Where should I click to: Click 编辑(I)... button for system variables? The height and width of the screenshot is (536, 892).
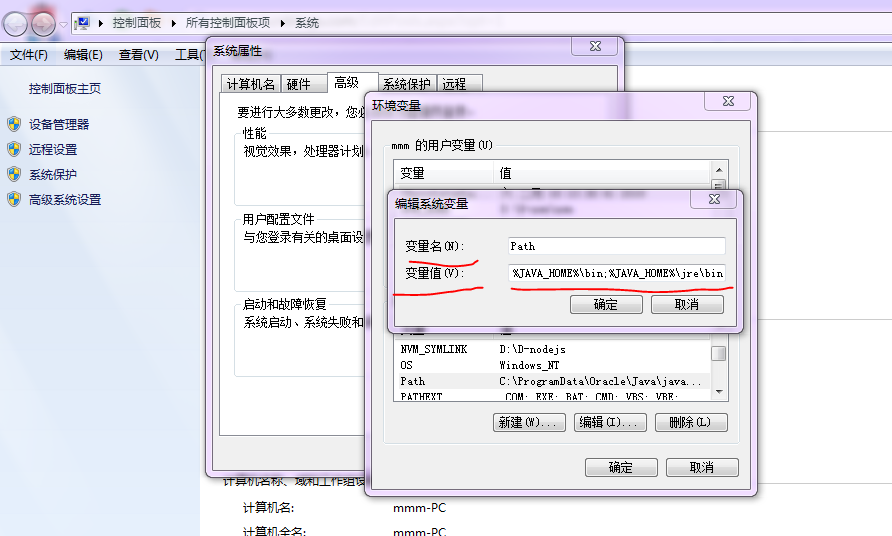(x=610, y=422)
